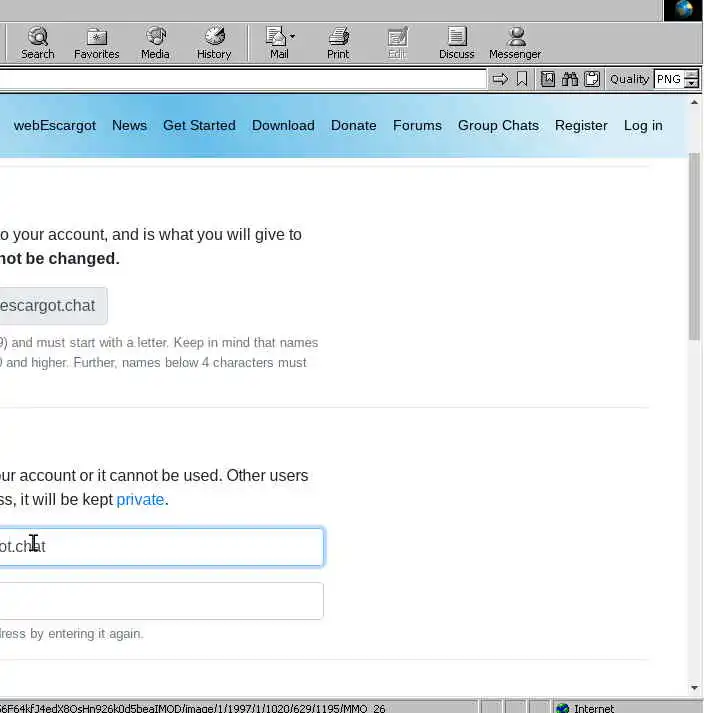Open the Mail toolbar icon
The height and width of the screenshot is (713, 704).
277,43
